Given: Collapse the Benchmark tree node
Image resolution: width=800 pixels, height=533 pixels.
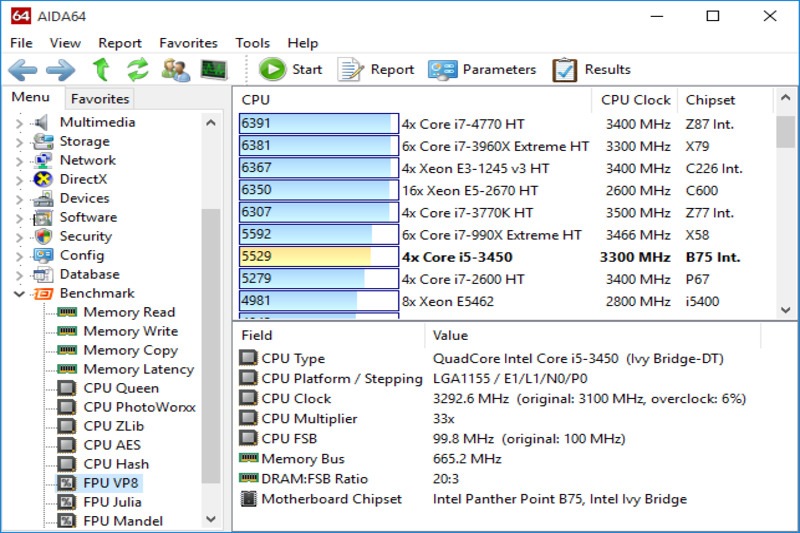Looking at the screenshot, I should pos(18,294).
